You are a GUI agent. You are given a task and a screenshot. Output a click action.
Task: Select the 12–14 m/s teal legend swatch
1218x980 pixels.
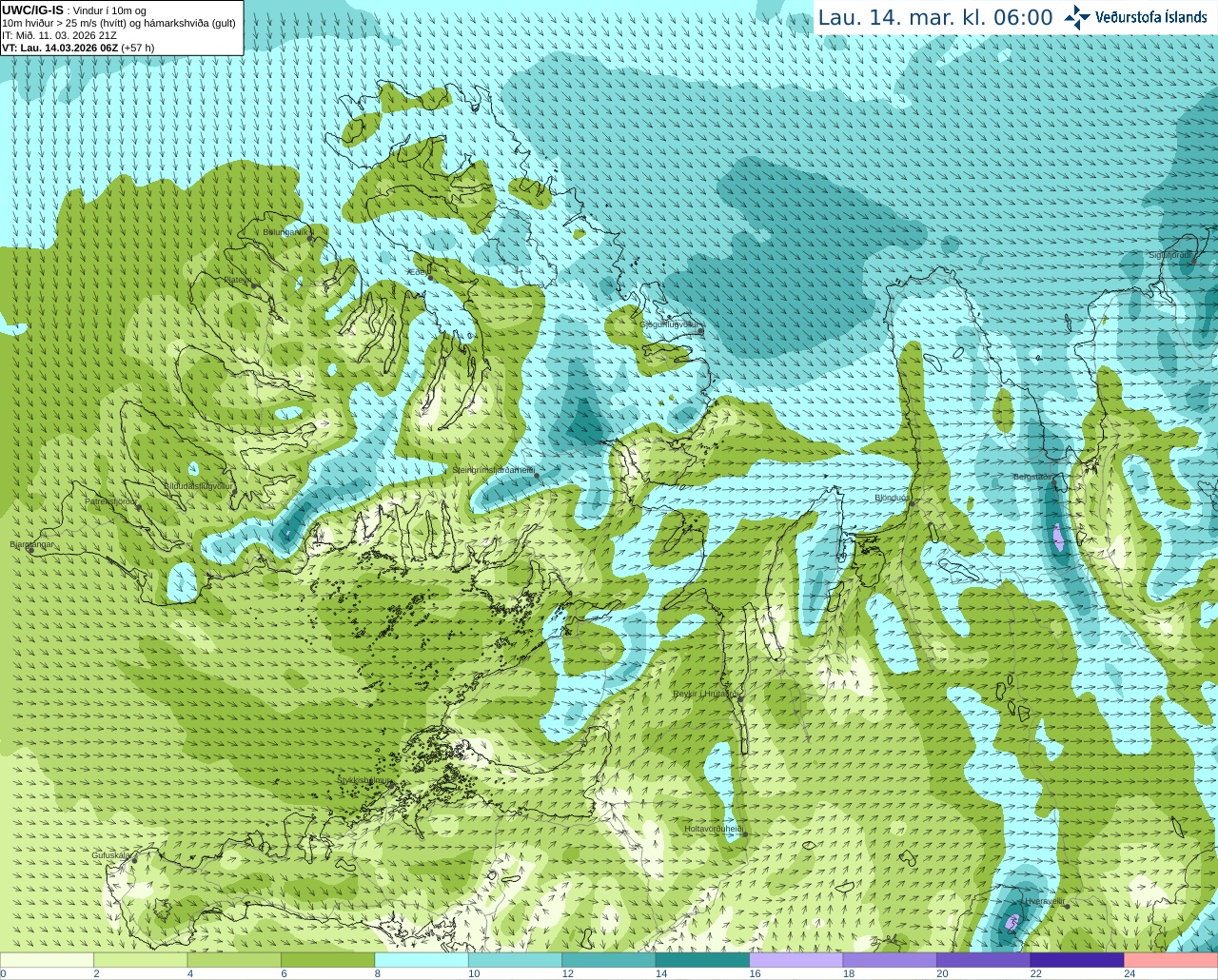tap(609, 960)
